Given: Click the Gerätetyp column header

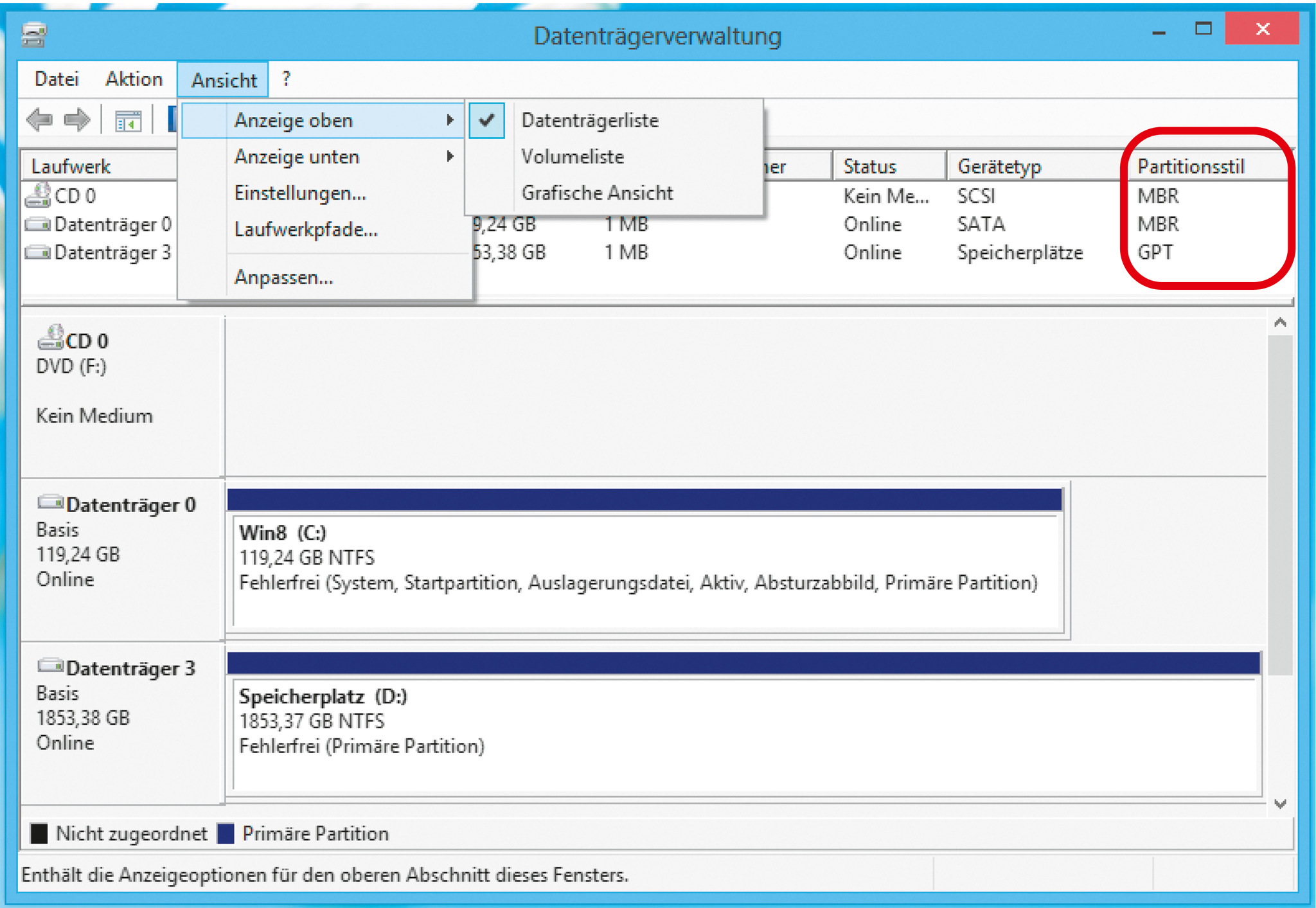Looking at the screenshot, I should pyautogui.click(x=999, y=166).
